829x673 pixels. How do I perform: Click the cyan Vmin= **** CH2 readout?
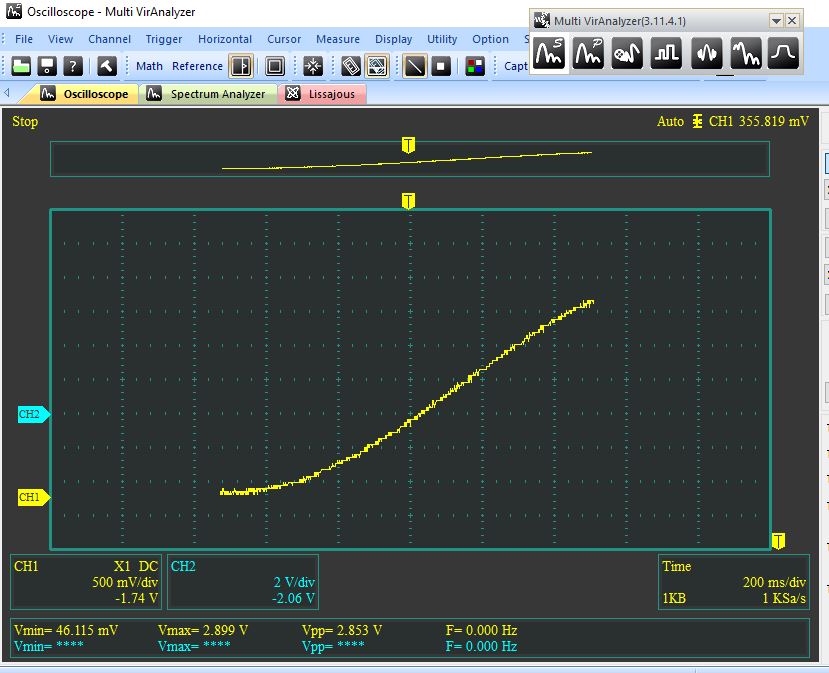(x=49, y=646)
